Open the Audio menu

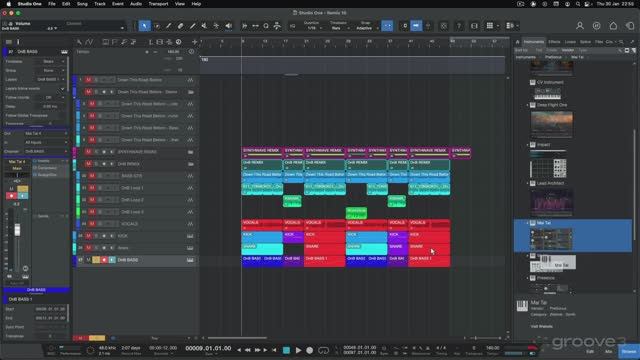coord(136,4)
